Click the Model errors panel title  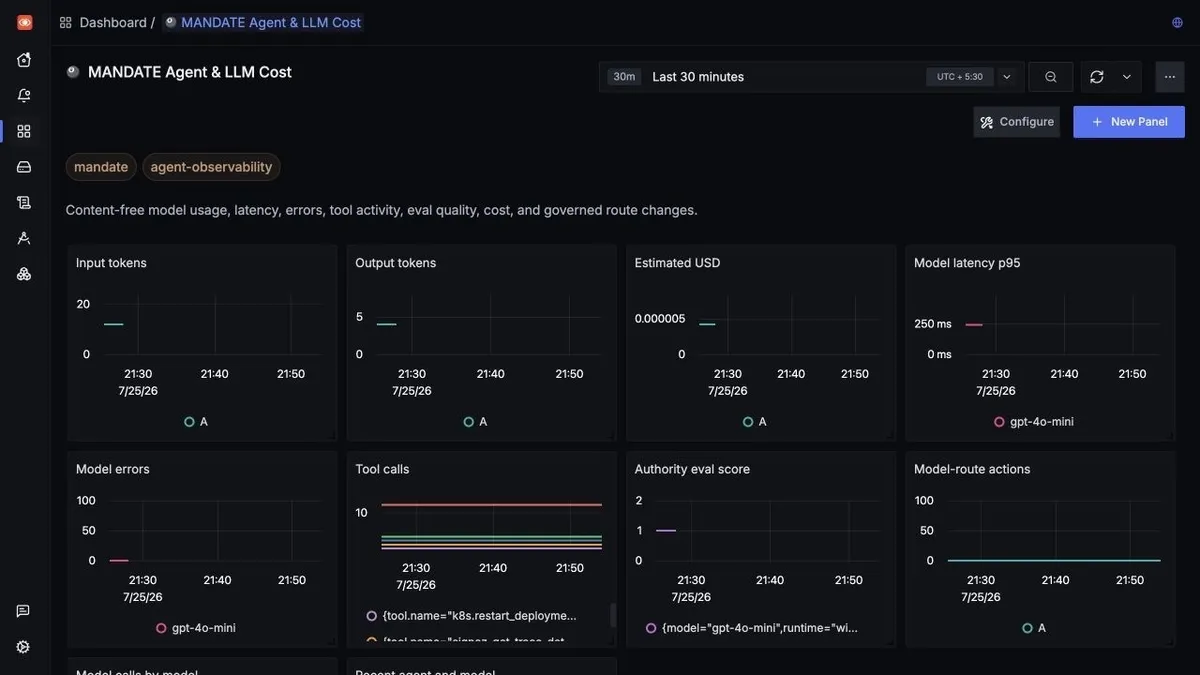(x=113, y=469)
